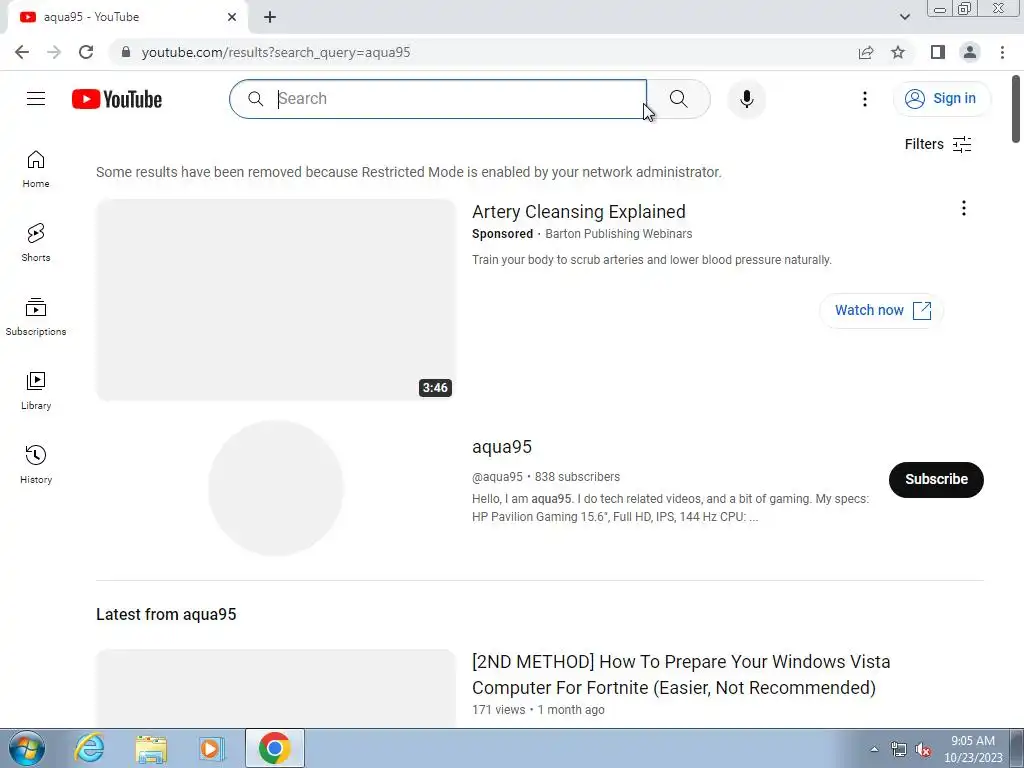
Task: Share this page icon
Action: click(866, 52)
